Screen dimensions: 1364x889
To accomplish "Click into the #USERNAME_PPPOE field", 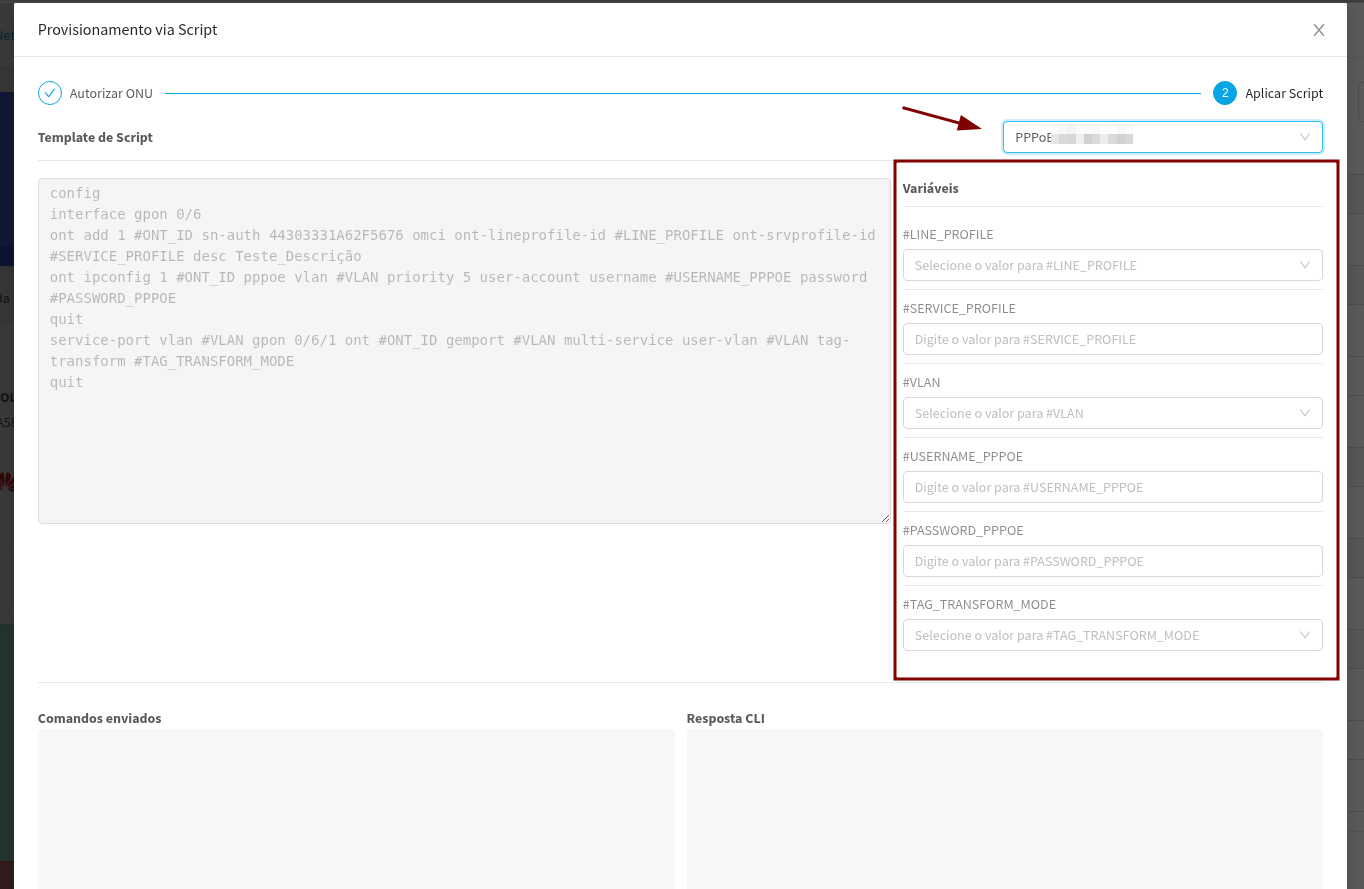I will coord(1112,487).
